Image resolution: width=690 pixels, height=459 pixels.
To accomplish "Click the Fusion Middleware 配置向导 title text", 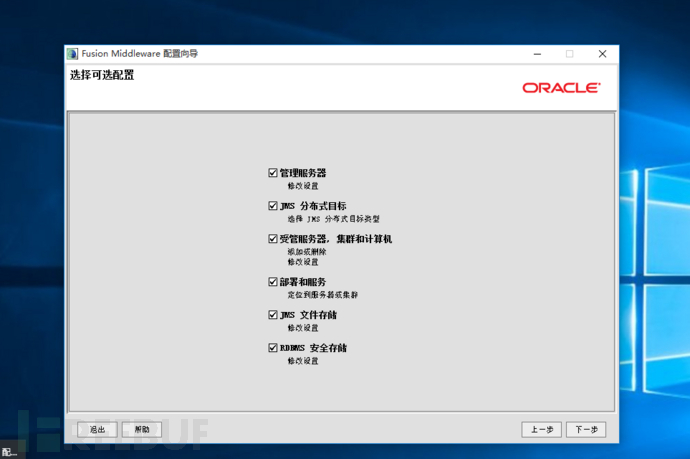I will [x=139, y=54].
